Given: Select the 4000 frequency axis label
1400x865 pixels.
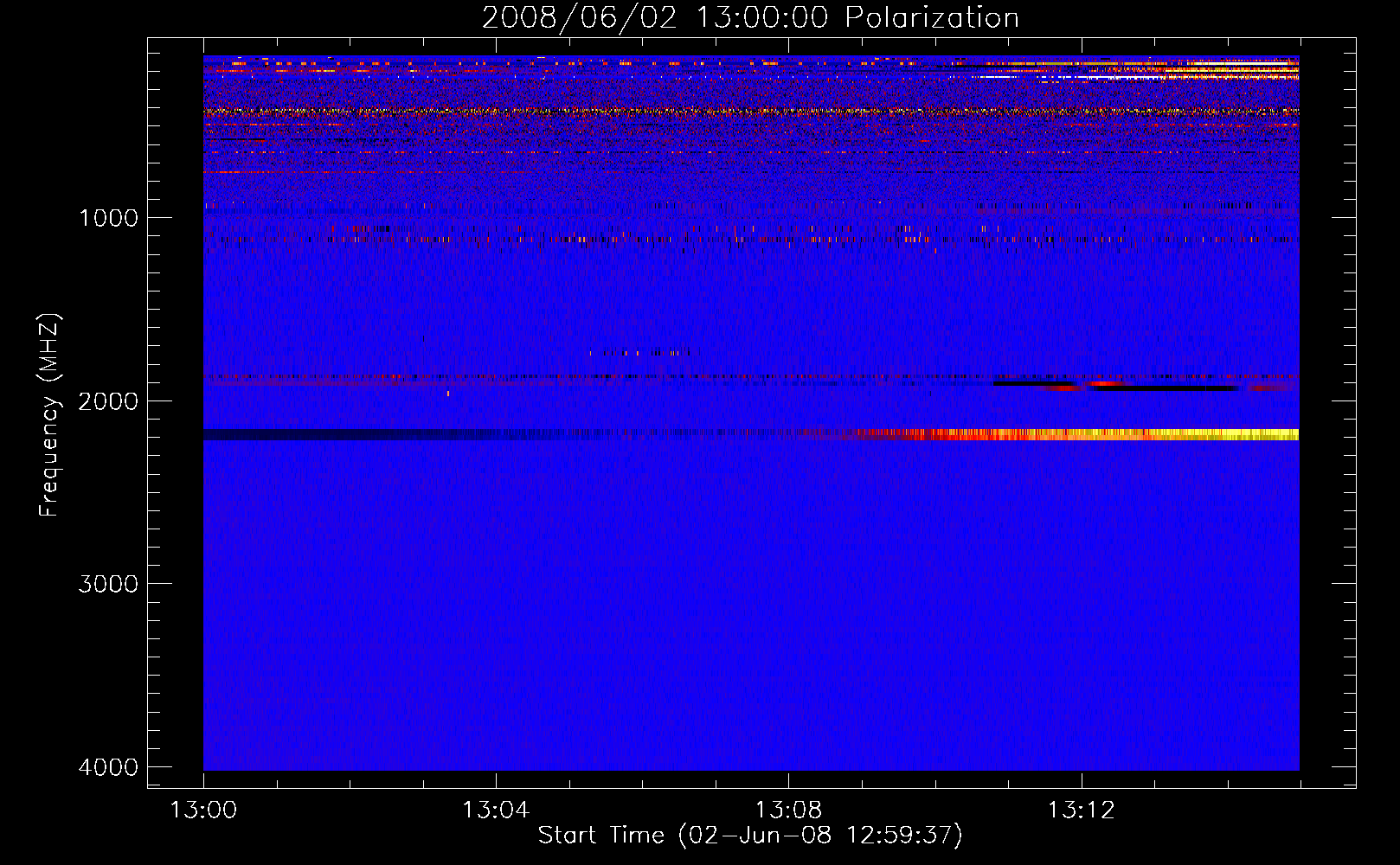Looking at the screenshot, I should click(x=108, y=767).
